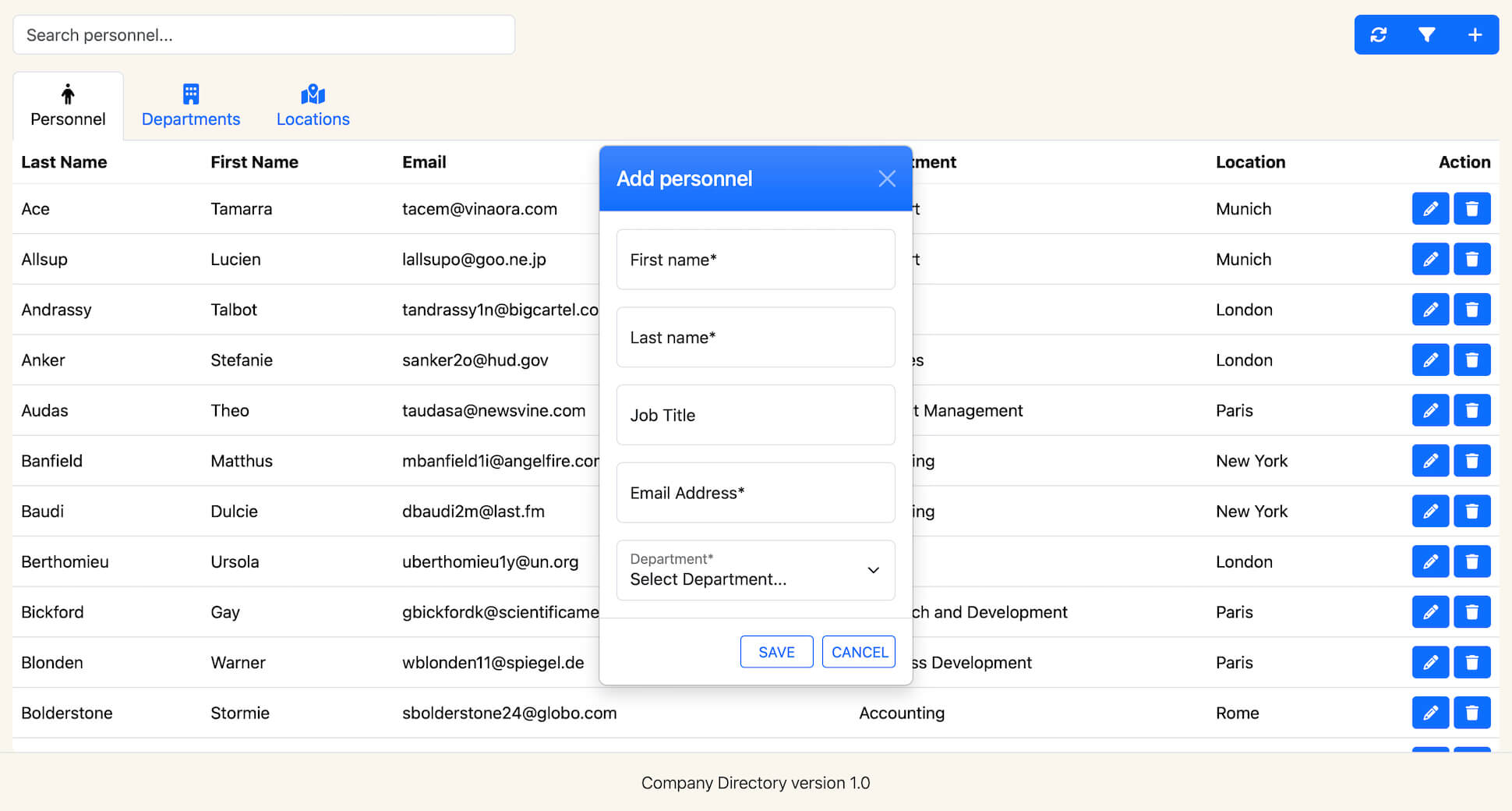This screenshot has height=811, width=1512.
Task: Focus the First name input field
Action: point(755,260)
